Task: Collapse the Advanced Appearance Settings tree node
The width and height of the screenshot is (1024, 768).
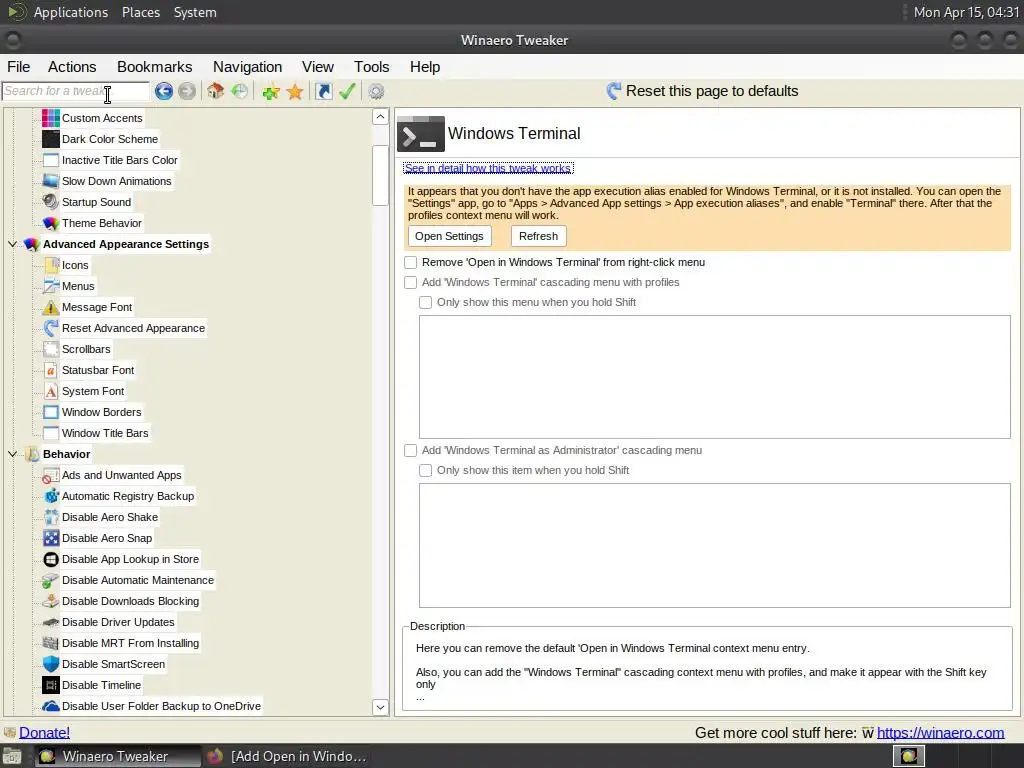Action: [12, 244]
